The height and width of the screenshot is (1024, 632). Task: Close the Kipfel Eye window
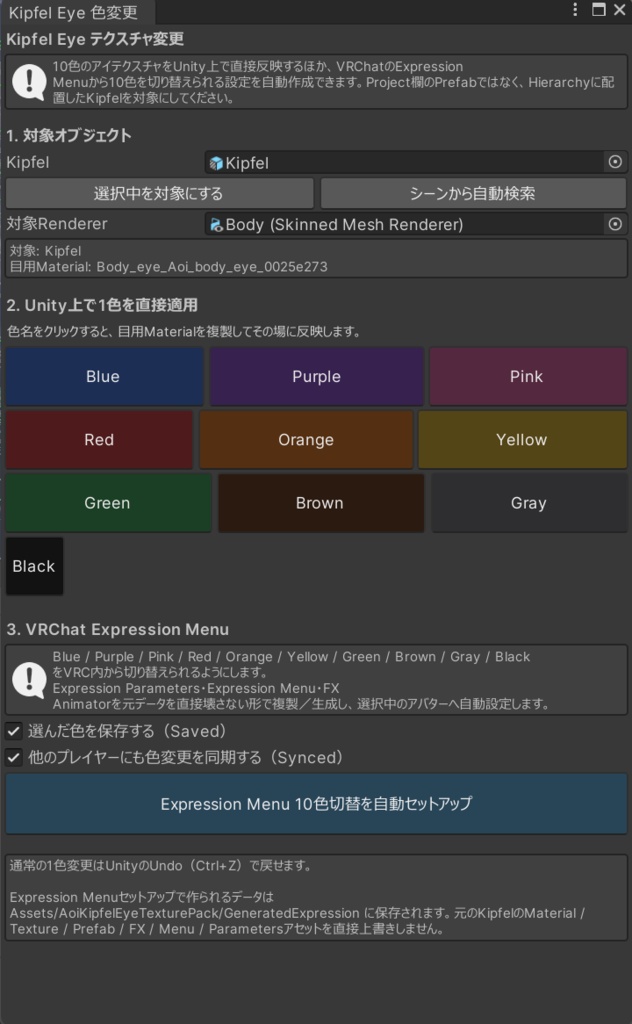click(x=620, y=10)
